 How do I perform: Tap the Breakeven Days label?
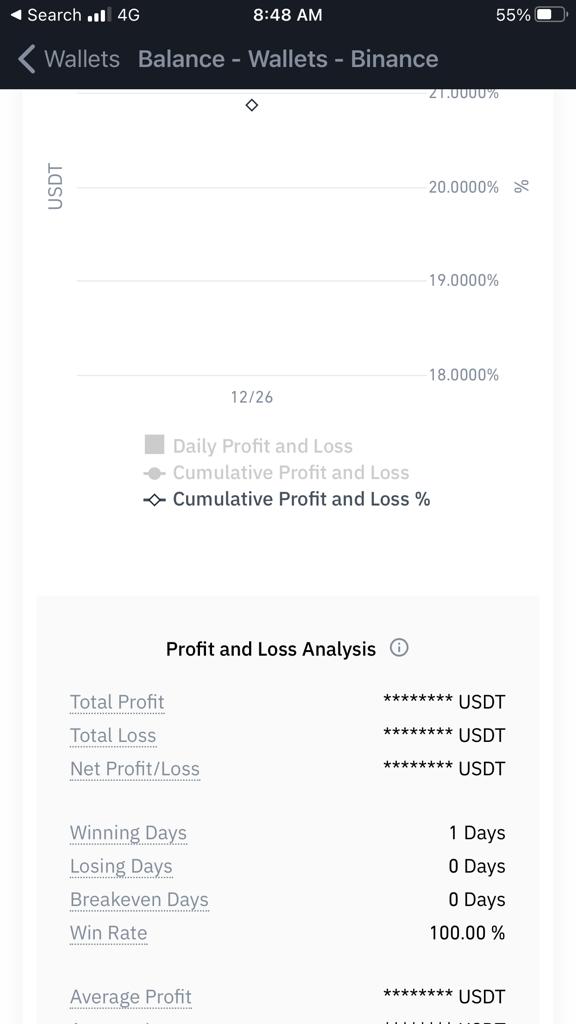click(139, 900)
